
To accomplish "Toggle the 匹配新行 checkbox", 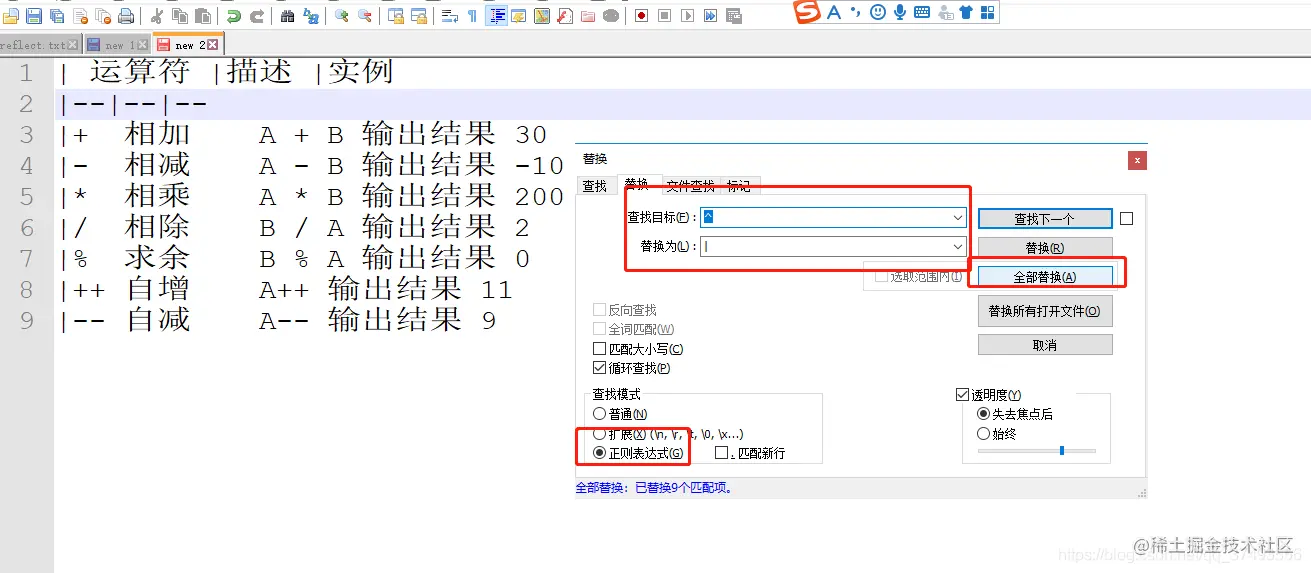I will pyautogui.click(x=722, y=453).
